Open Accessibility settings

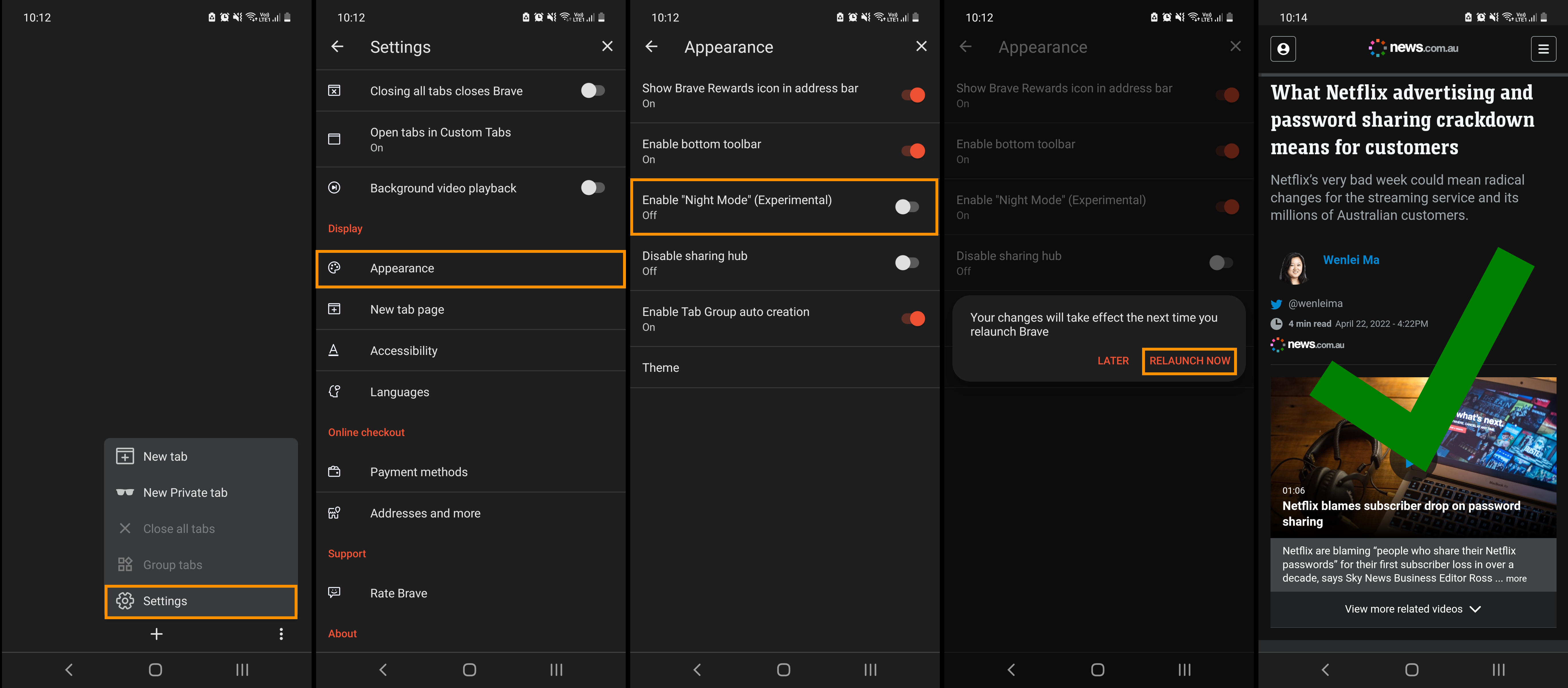471,351
